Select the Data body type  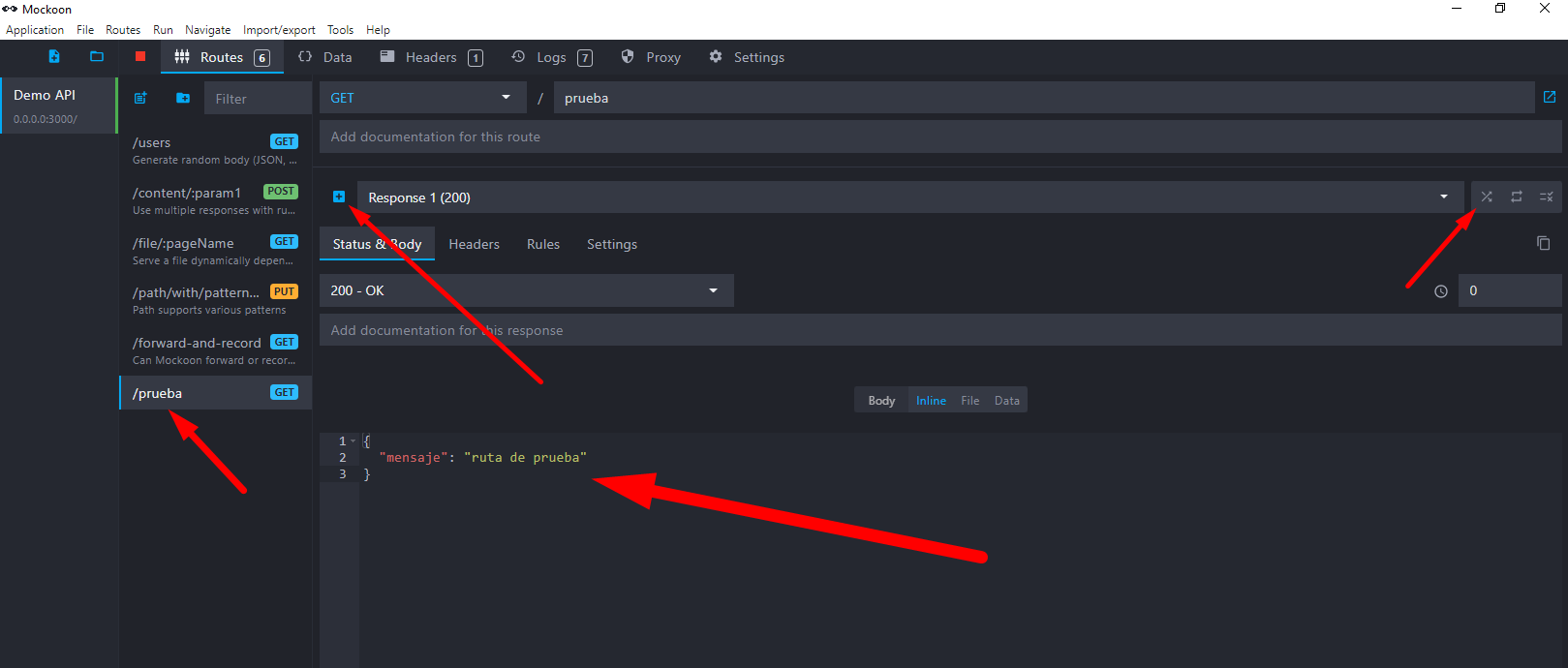[x=1006, y=401]
